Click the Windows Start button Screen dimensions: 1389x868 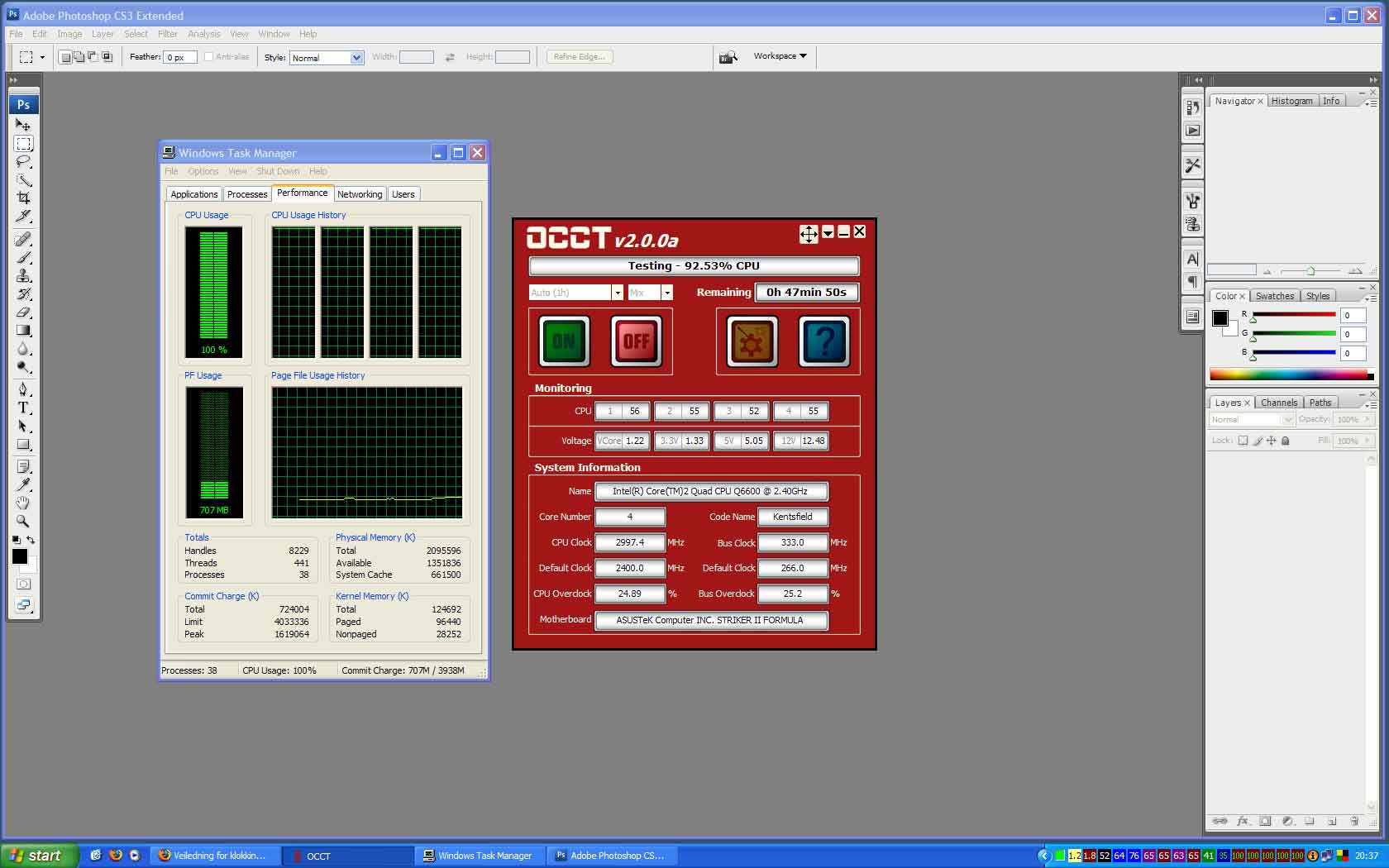click(39, 856)
